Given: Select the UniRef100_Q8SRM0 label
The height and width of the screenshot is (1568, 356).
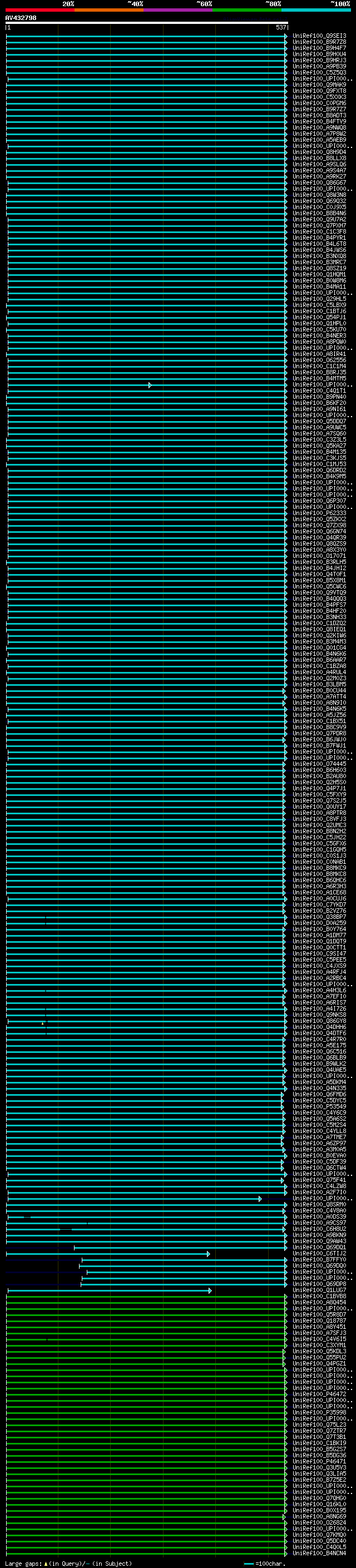Looking at the screenshot, I should (x=319, y=1205).
